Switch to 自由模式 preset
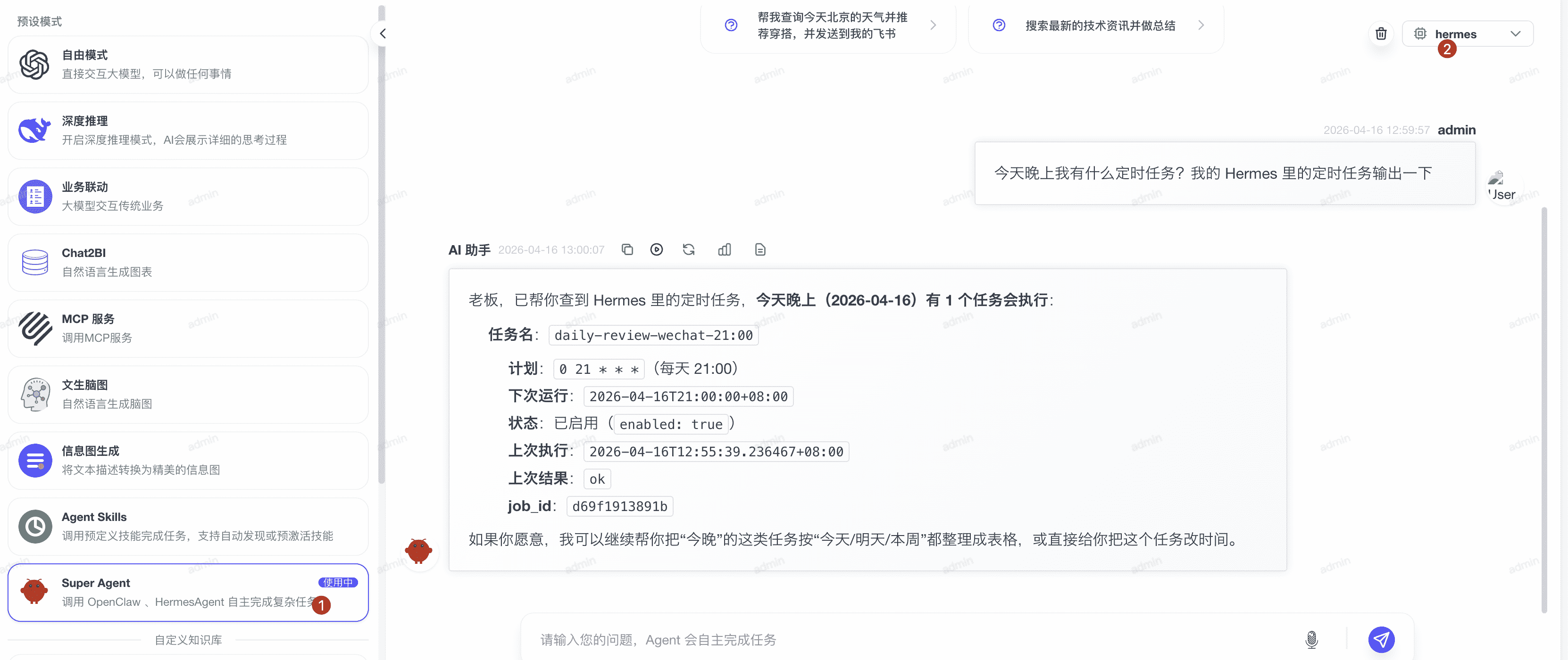 click(188, 65)
